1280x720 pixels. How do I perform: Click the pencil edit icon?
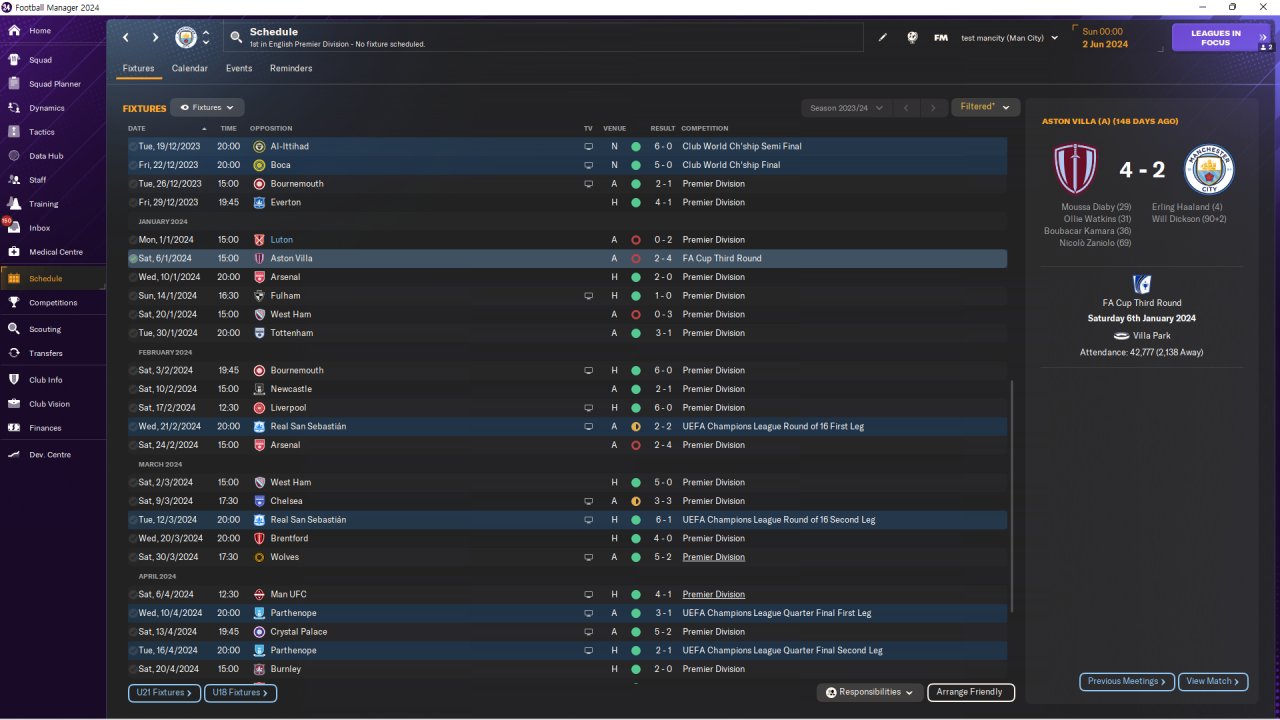[x=883, y=38]
